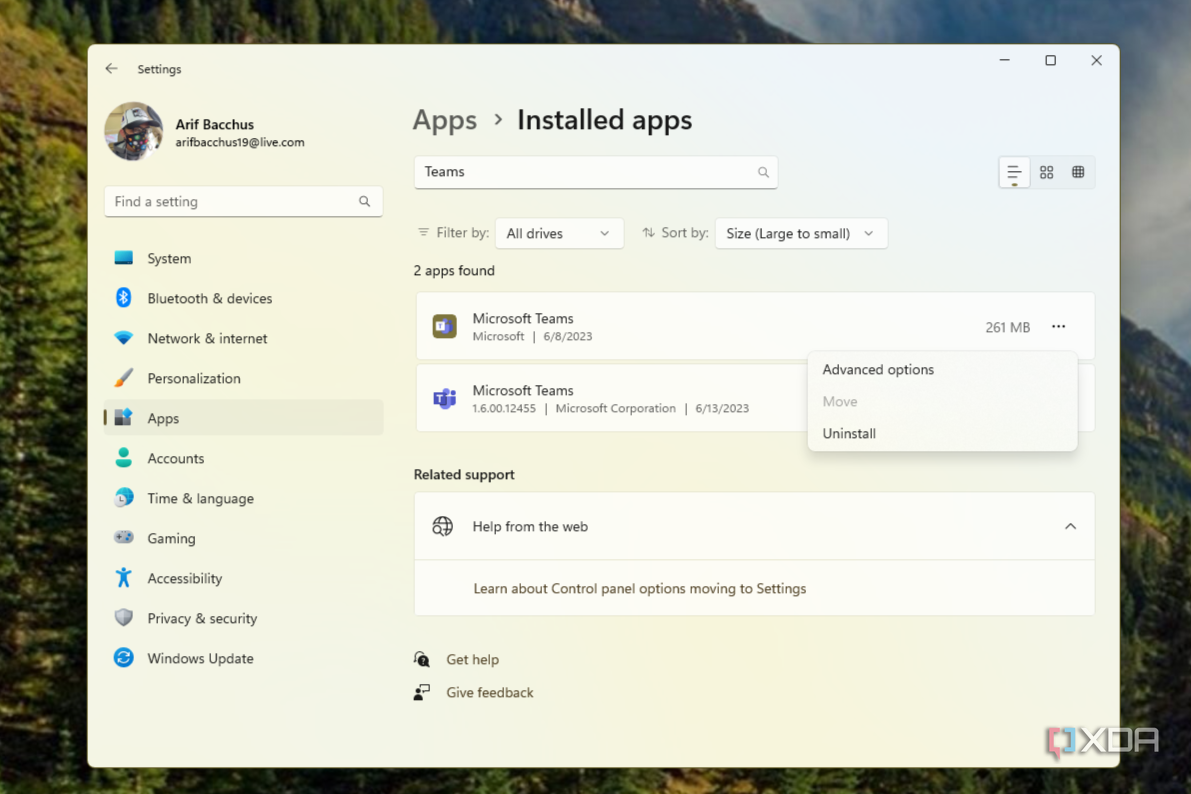Open the Filter by drives dropdown
The width and height of the screenshot is (1191, 794).
(559, 233)
